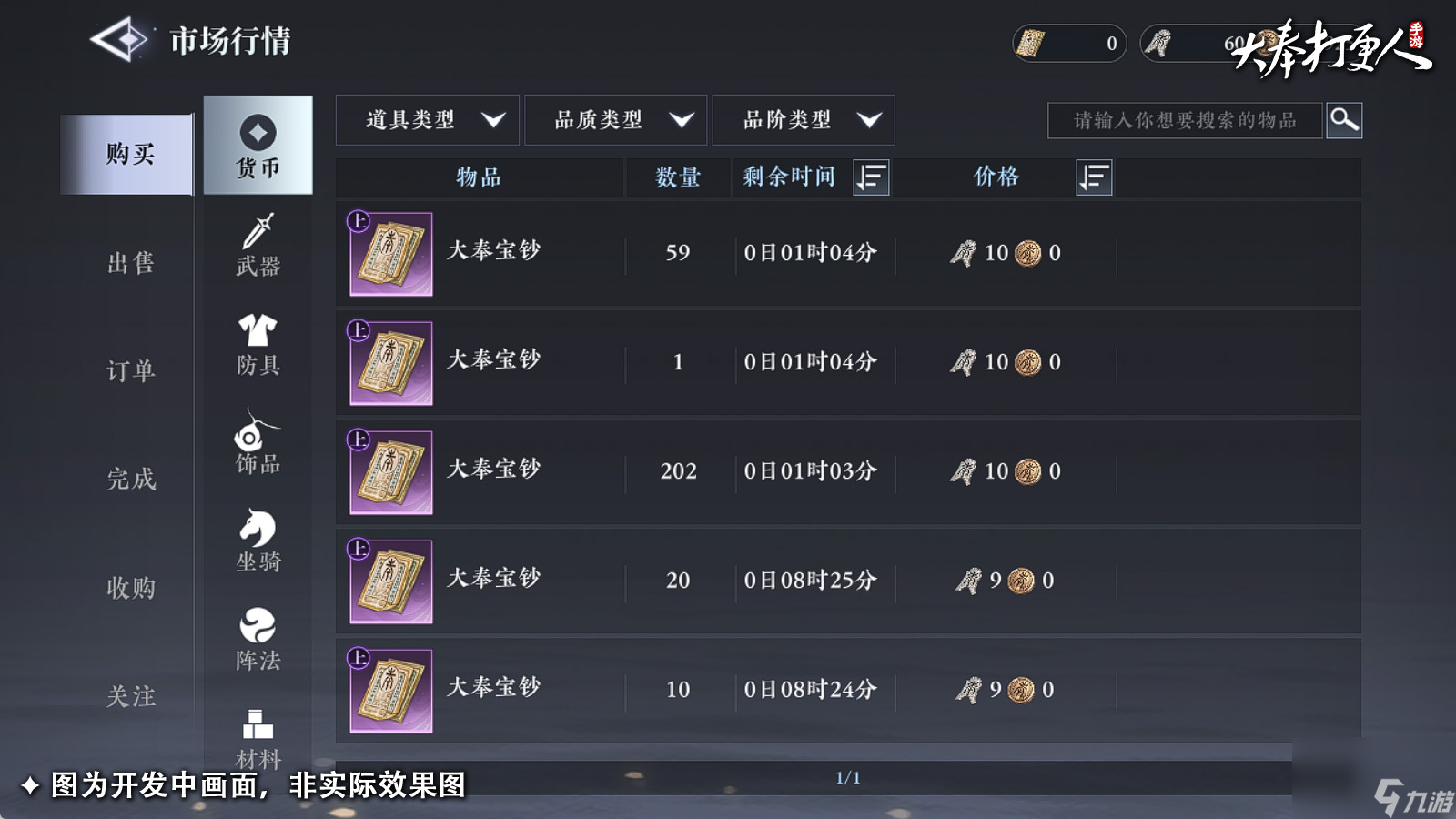Click the back arrow beside 市场行情

coord(119,39)
